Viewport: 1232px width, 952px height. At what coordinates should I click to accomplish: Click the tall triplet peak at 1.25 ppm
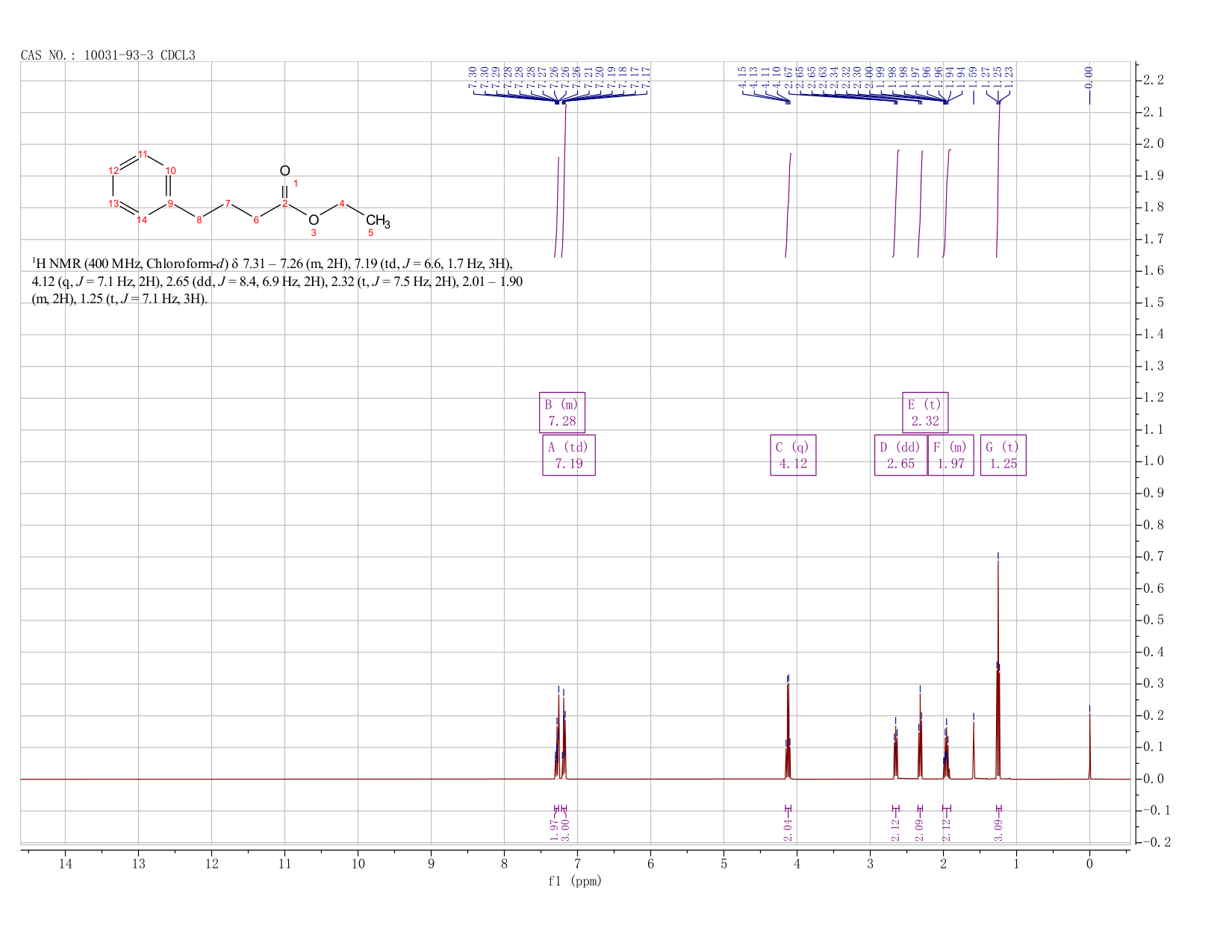pyautogui.click(x=998, y=672)
